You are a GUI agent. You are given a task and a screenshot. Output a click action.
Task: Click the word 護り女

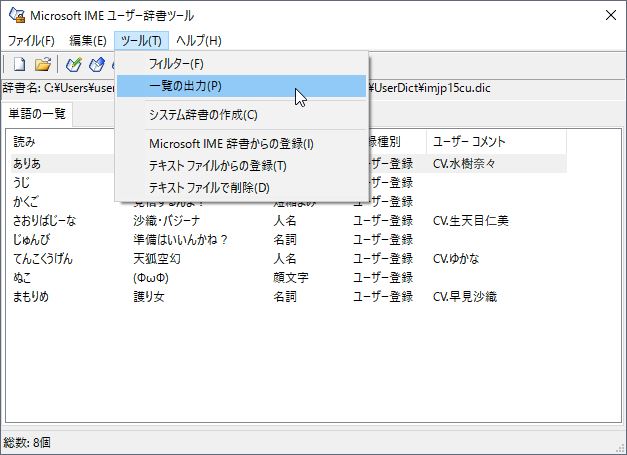[x=149, y=297]
